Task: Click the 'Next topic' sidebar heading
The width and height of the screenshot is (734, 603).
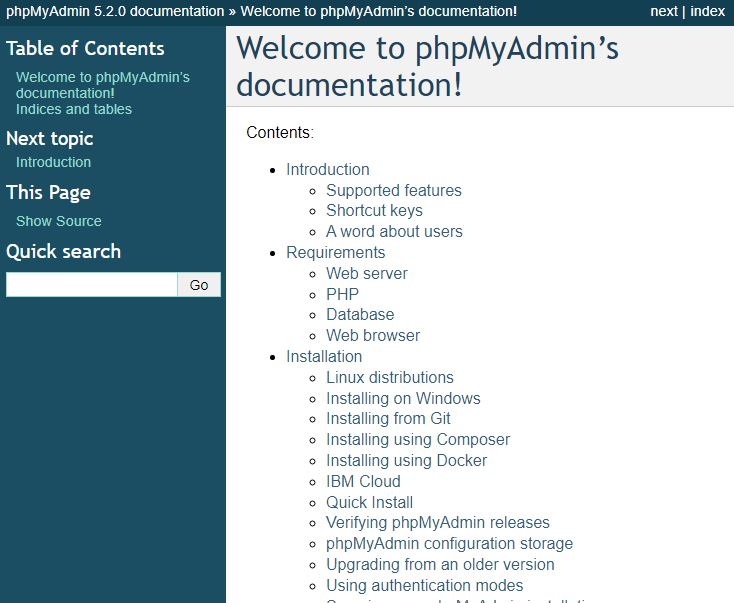Action: 50,139
